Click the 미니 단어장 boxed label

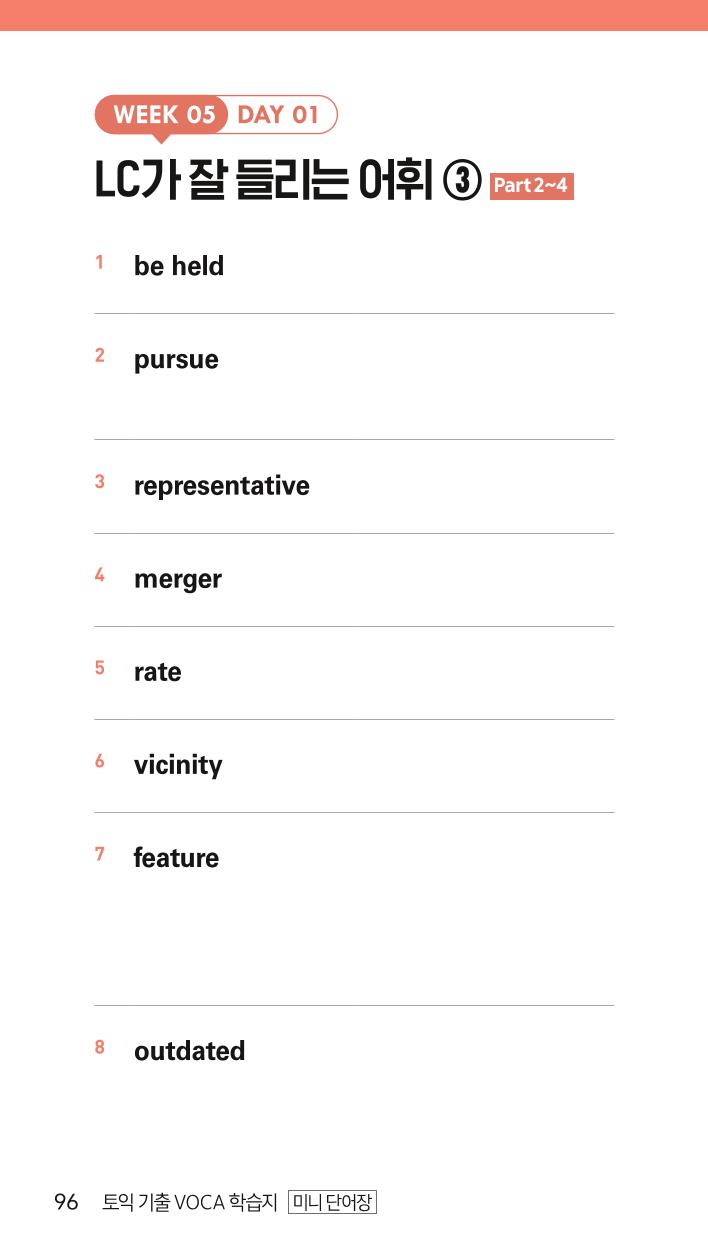[x=332, y=1202]
